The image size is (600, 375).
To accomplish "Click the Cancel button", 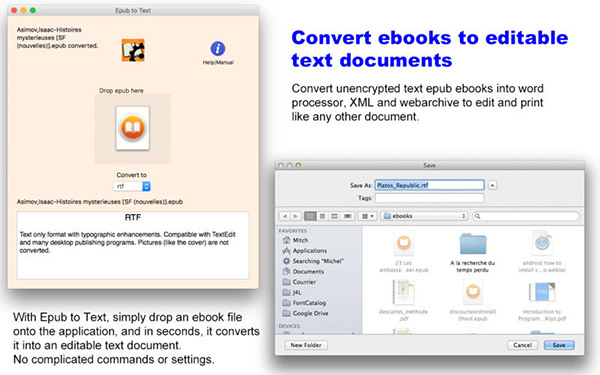I will point(522,345).
